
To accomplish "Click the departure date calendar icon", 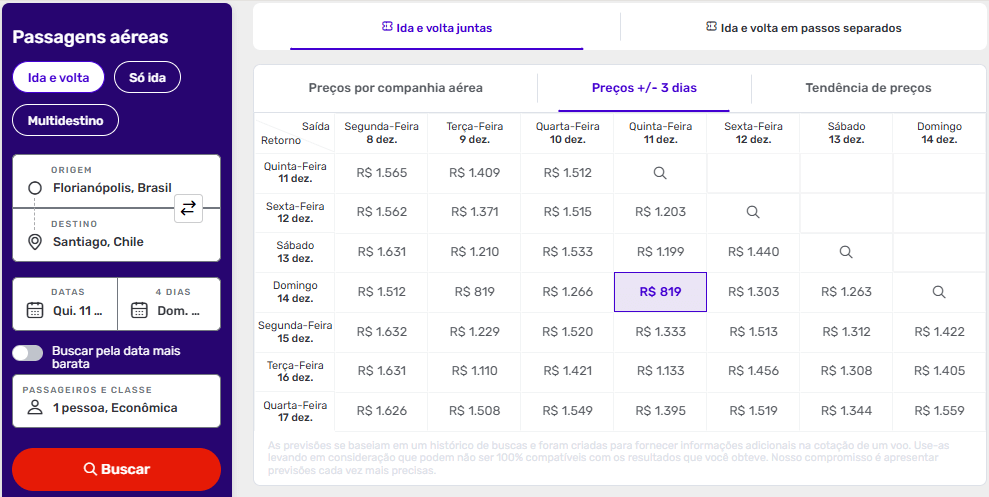I will [x=35, y=310].
